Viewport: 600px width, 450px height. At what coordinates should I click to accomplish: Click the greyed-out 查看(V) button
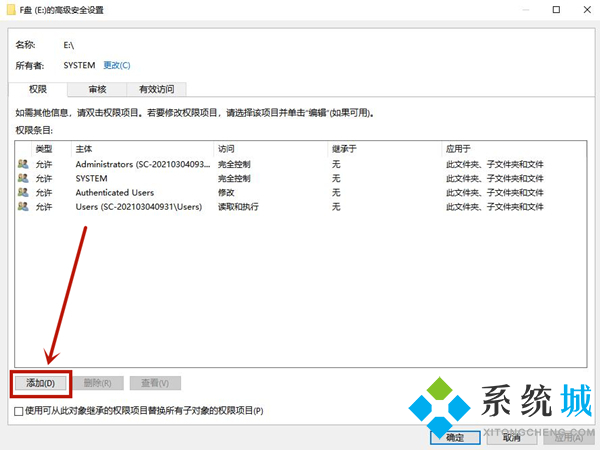click(x=155, y=383)
